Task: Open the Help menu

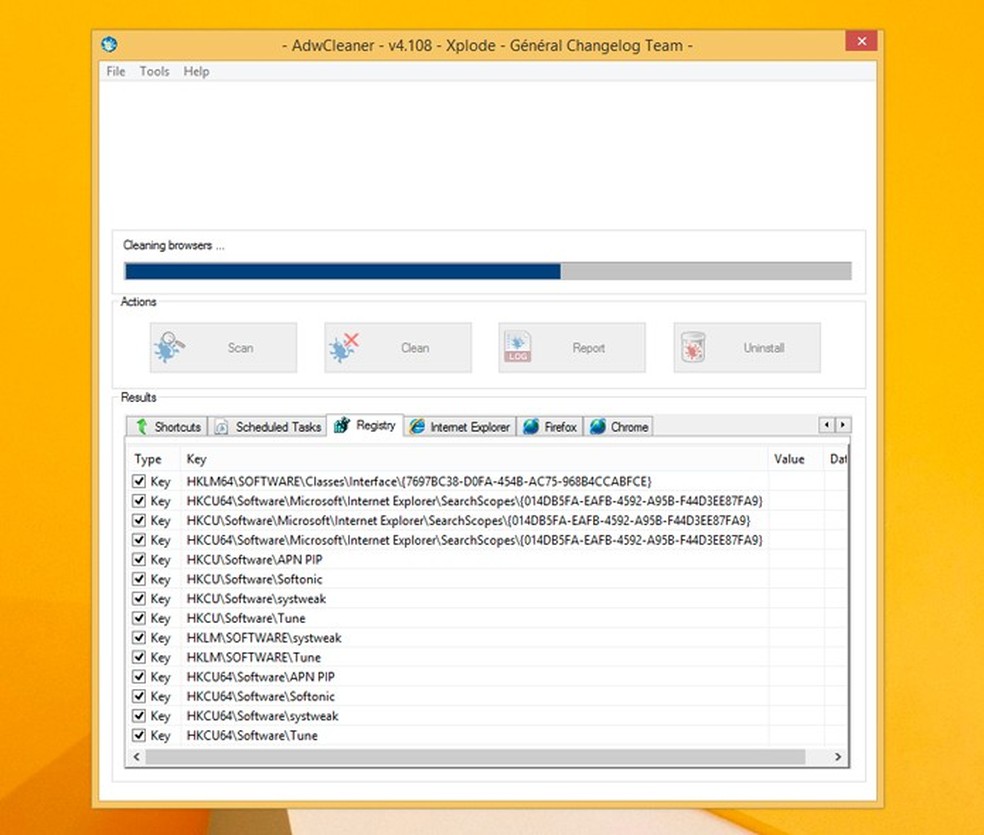Action: (196, 72)
